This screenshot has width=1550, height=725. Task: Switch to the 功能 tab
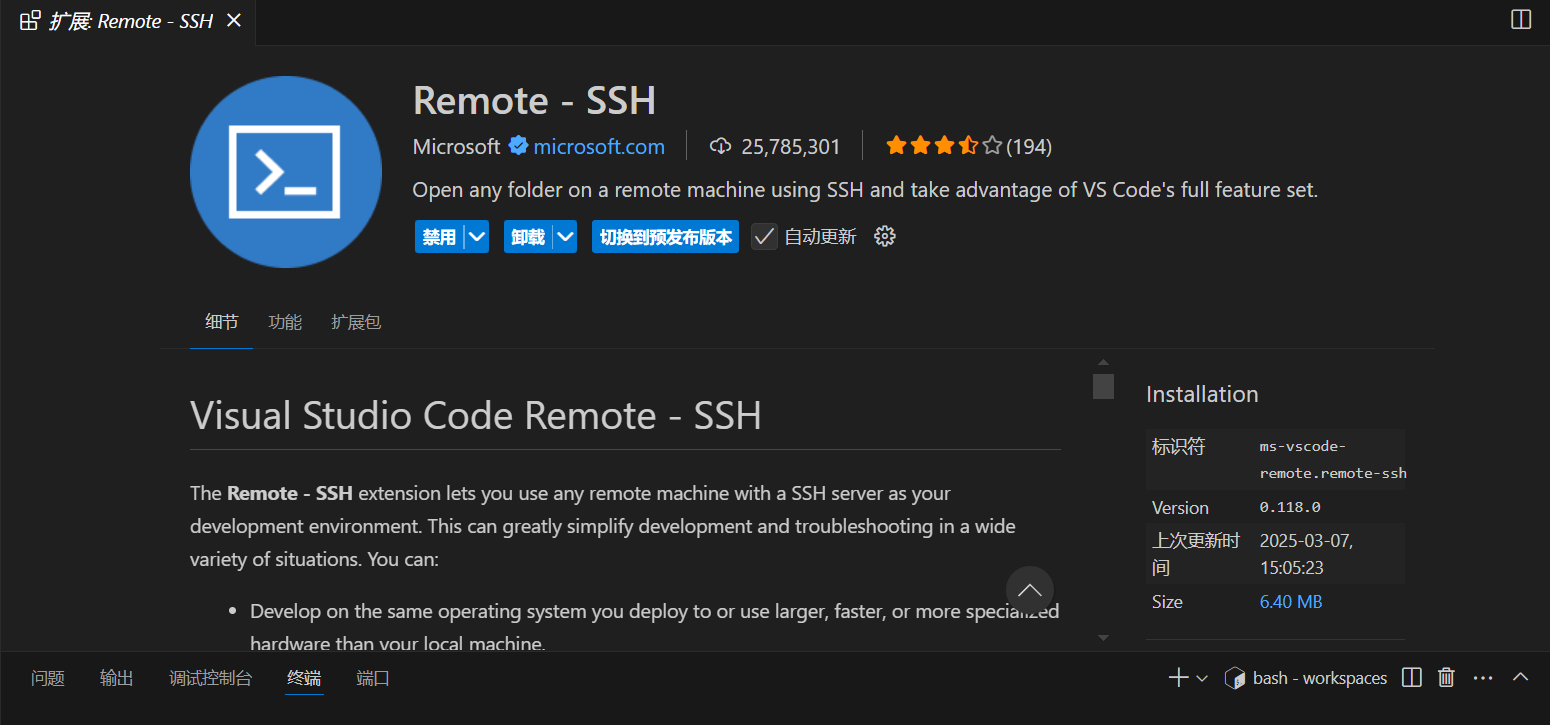click(x=285, y=322)
